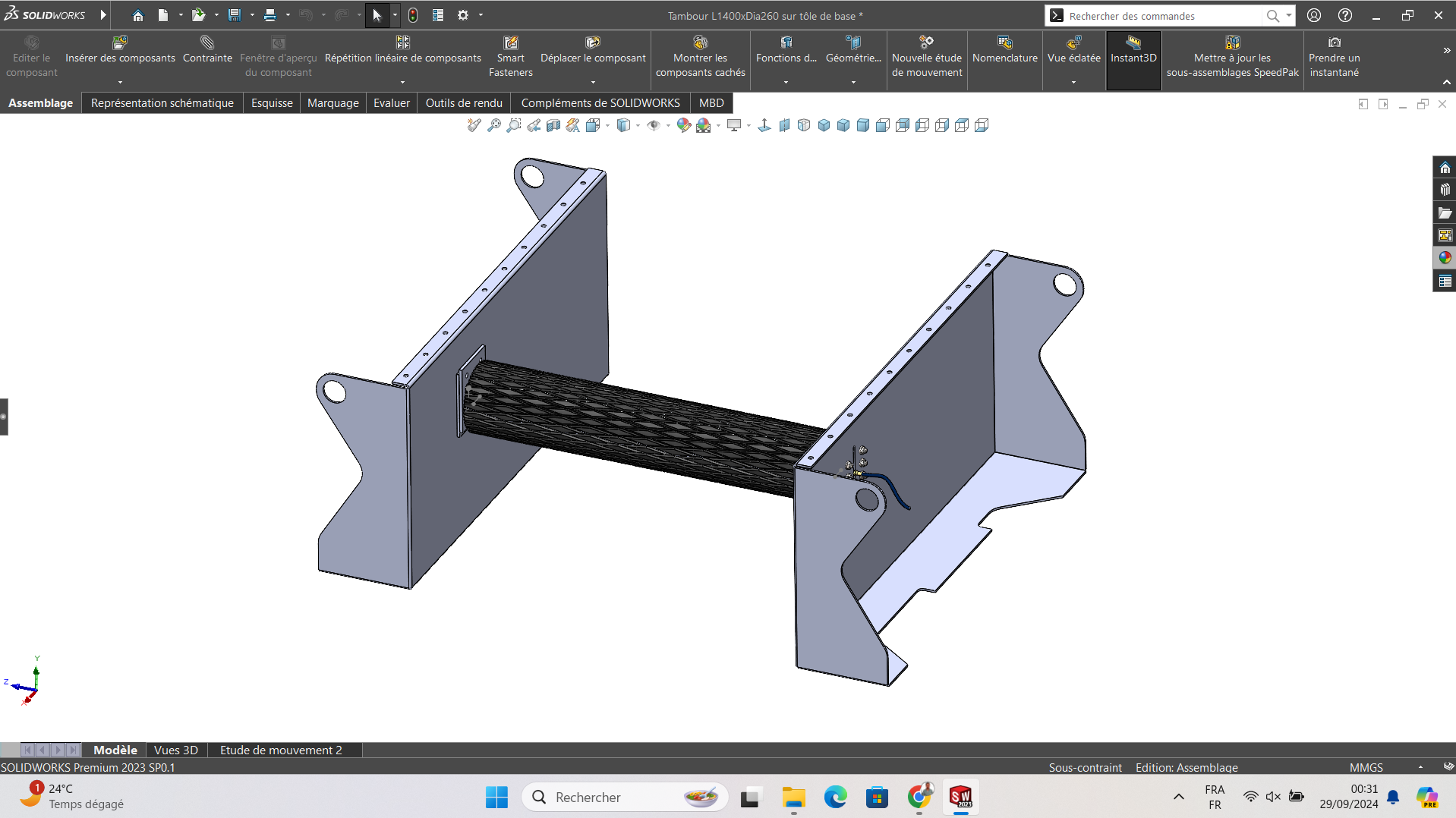This screenshot has width=1456, height=818.
Task: Expand the Fonctions d'assemblage dropdown arrow
Action: 786,82
